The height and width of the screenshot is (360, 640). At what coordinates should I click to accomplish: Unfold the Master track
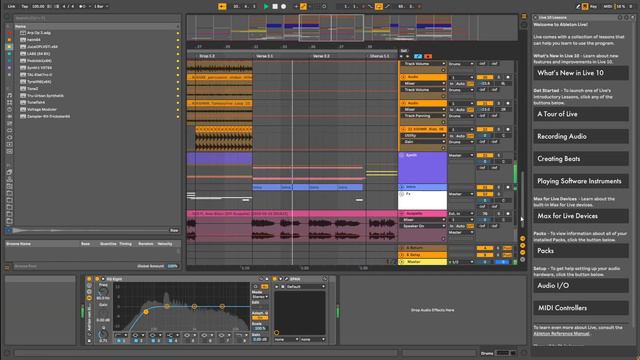click(x=402, y=262)
